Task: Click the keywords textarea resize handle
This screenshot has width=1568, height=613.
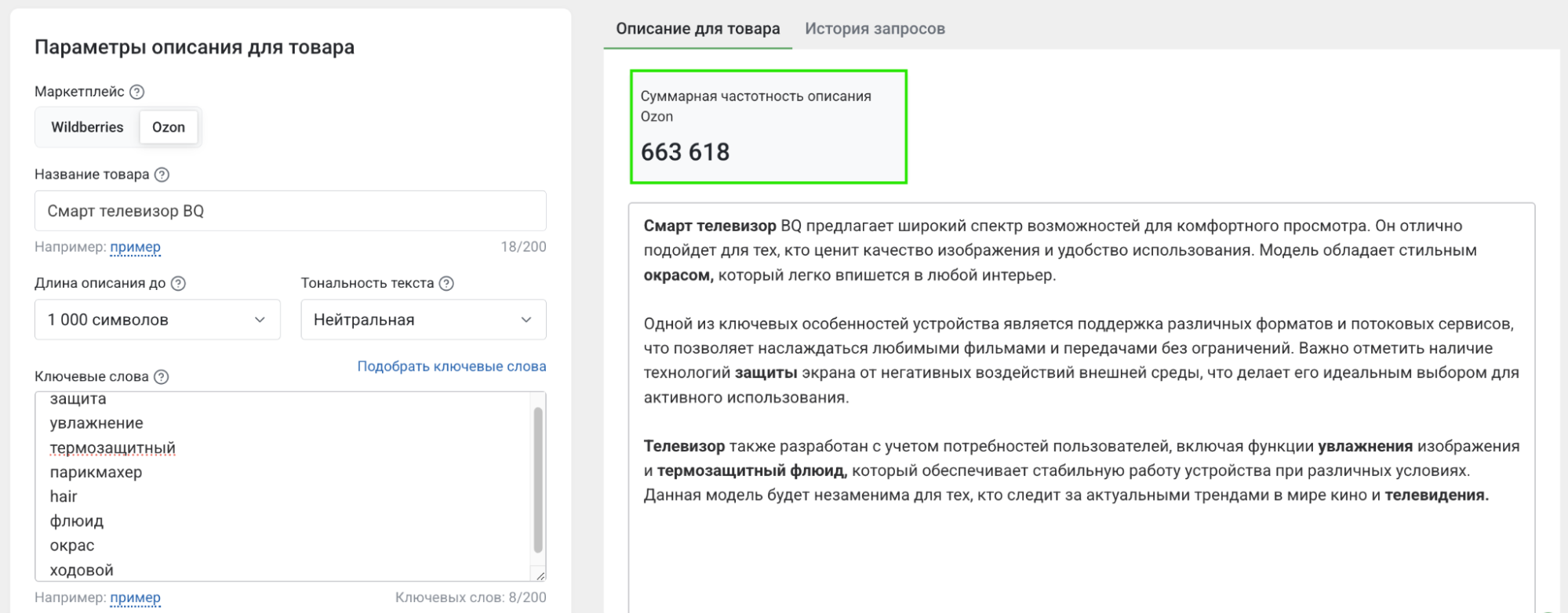Action: tap(540, 575)
